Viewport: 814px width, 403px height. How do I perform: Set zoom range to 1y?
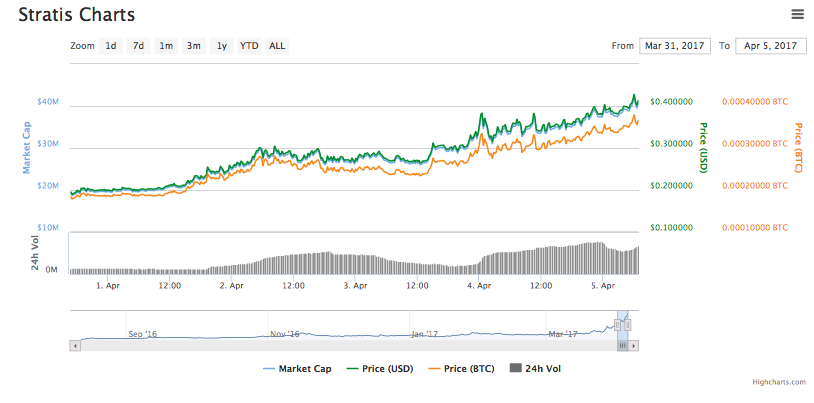222,46
